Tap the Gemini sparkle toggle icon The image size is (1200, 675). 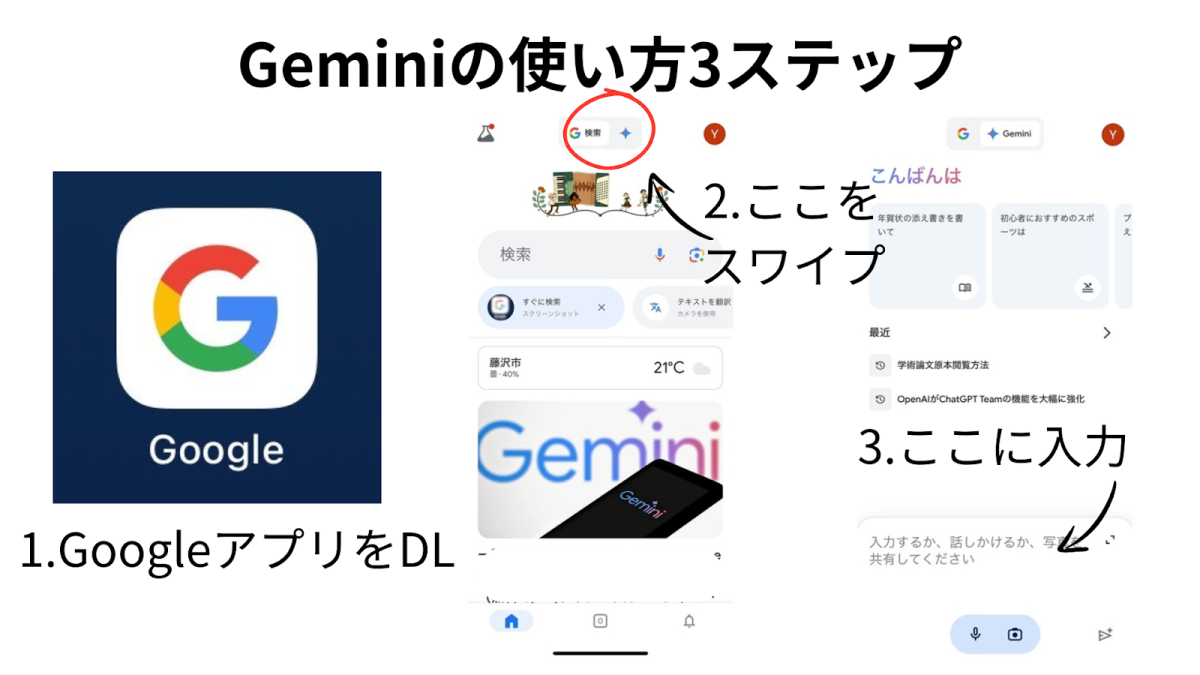tap(626, 133)
